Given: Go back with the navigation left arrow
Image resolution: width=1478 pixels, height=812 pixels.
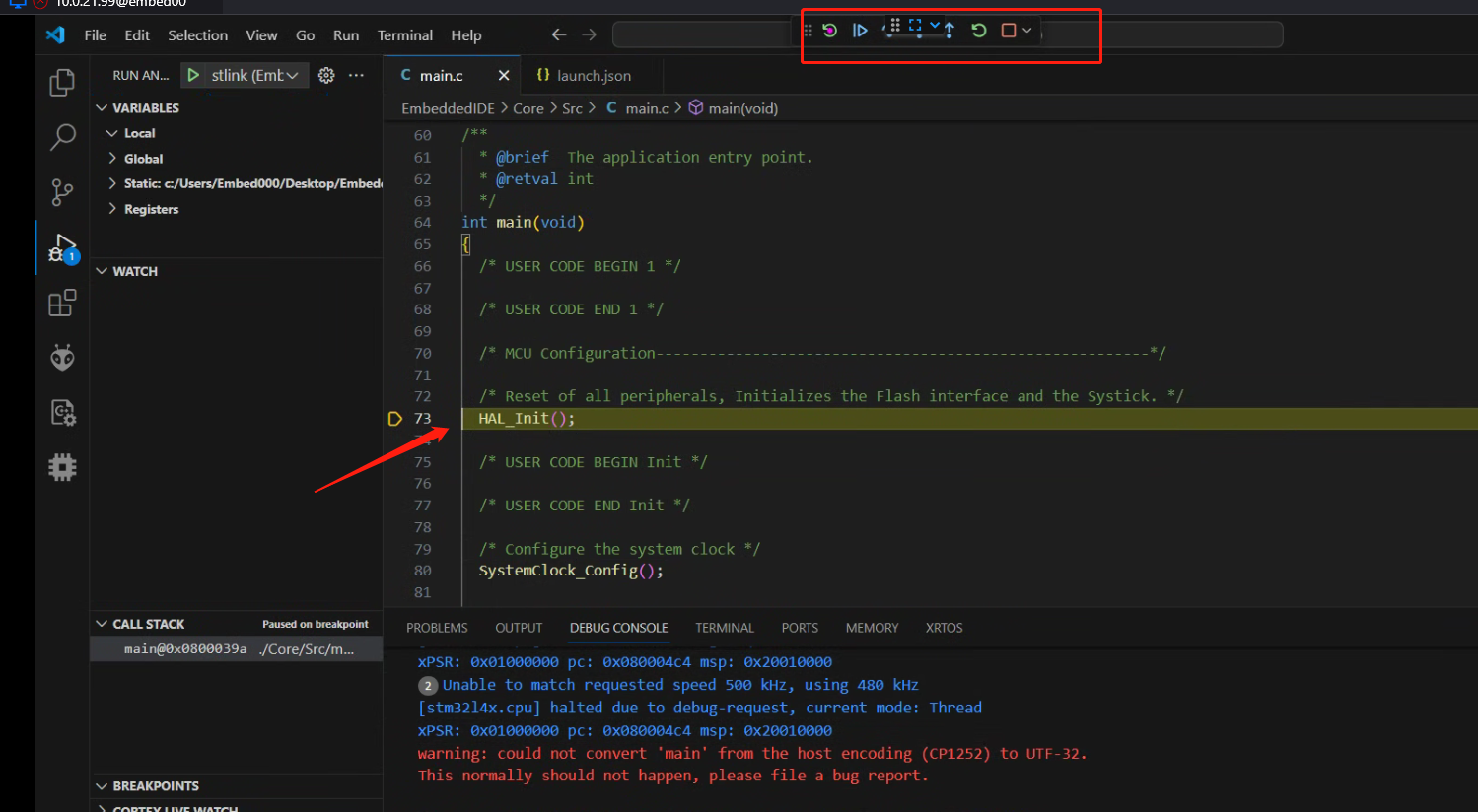Looking at the screenshot, I should tap(559, 34).
